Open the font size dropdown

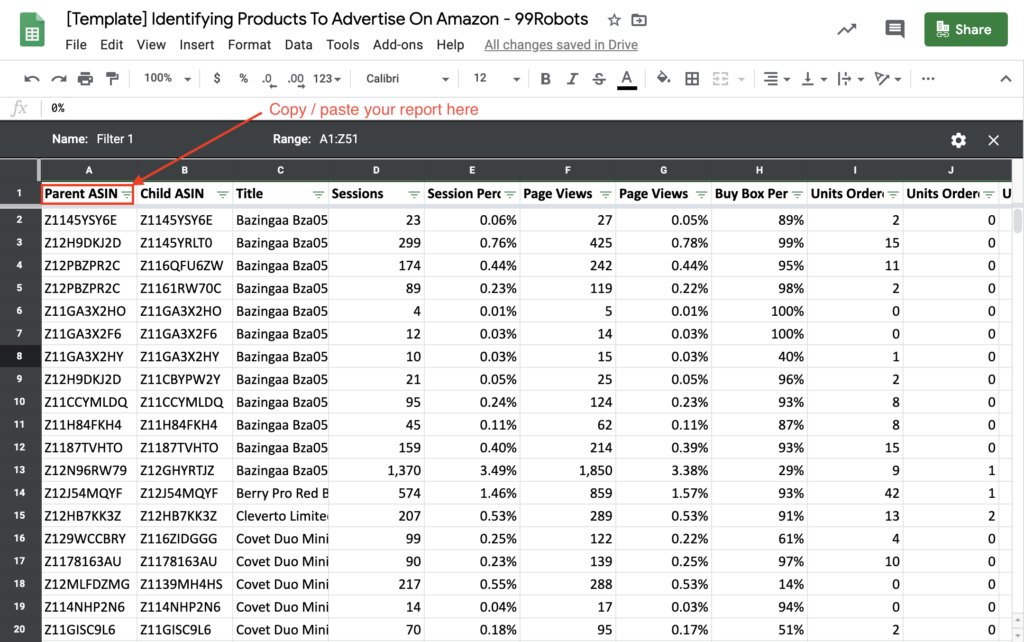point(493,79)
